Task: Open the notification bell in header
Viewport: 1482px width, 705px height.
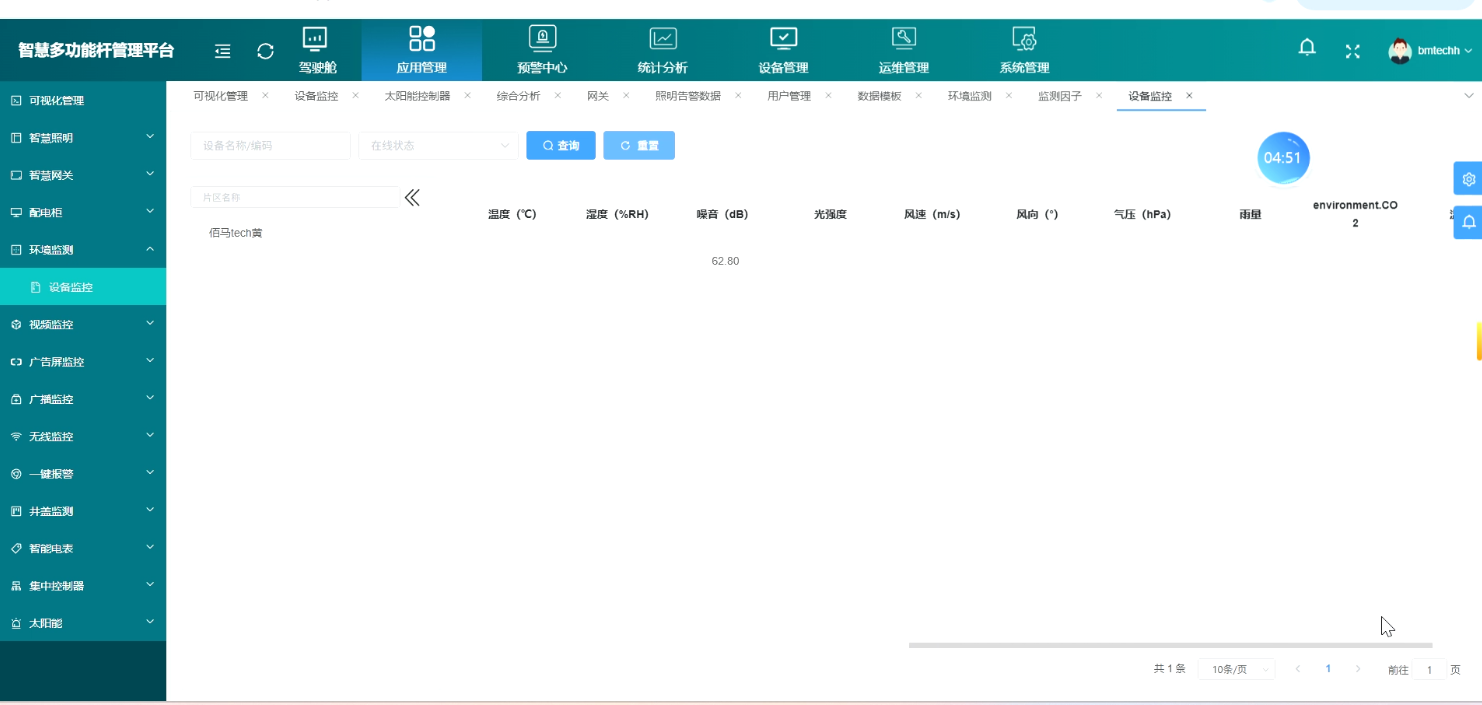Action: (1307, 48)
